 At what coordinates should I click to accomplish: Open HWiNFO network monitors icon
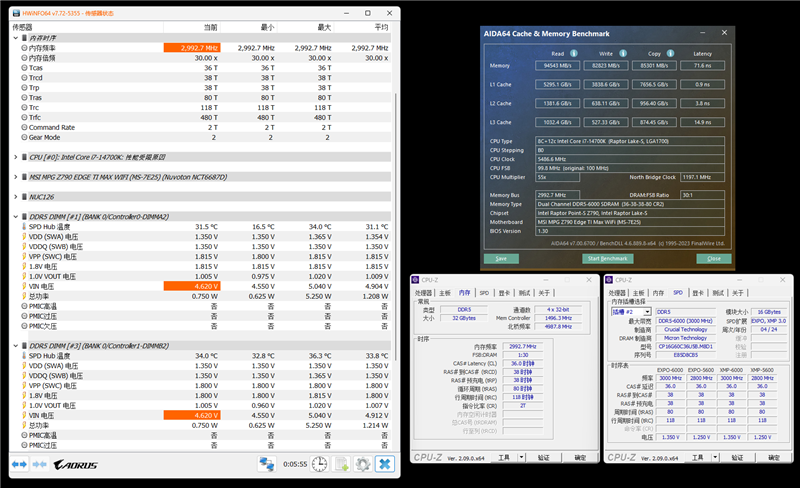coord(266,464)
